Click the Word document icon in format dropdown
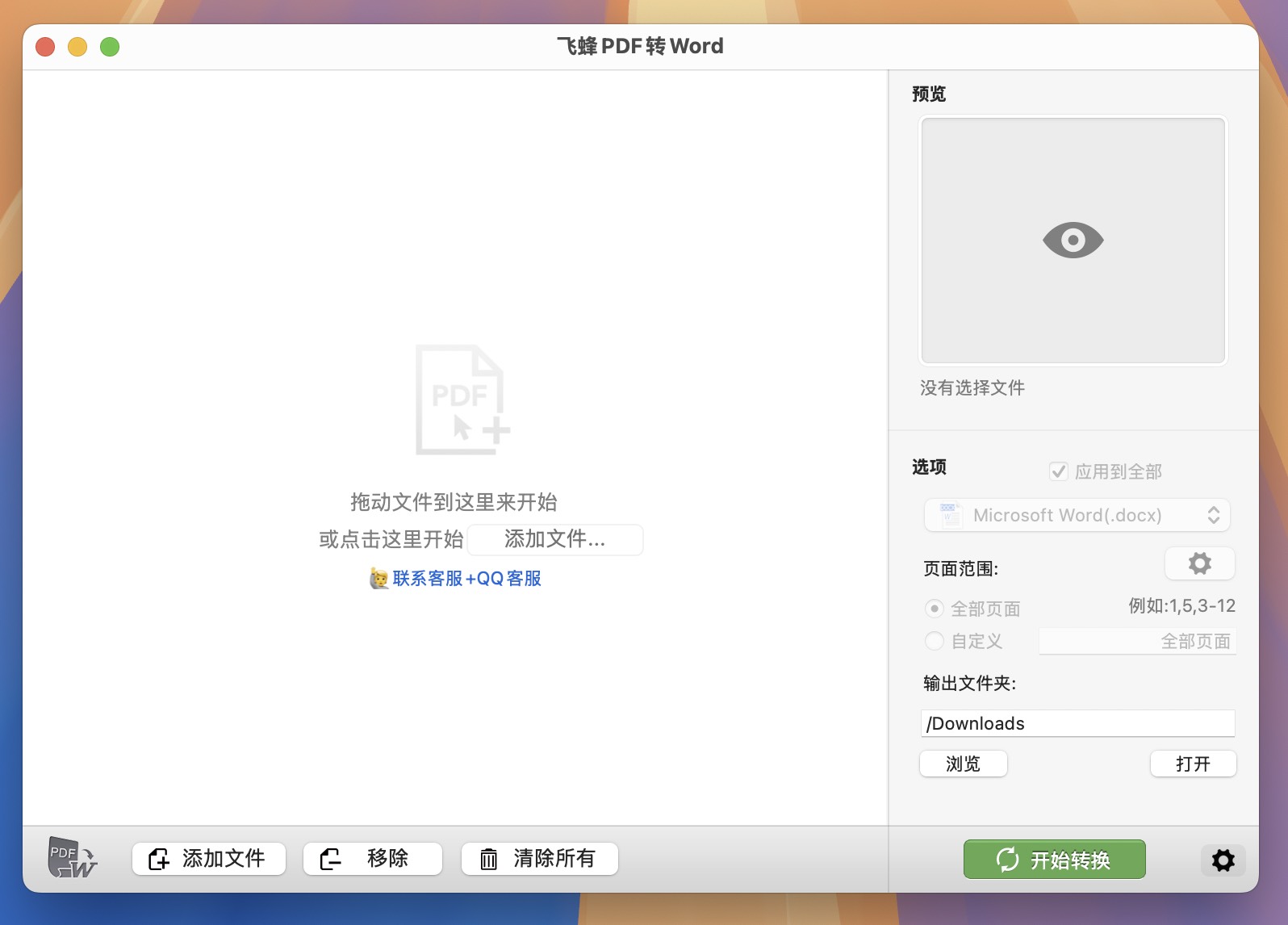Screen dimensions: 1288x925 point(951,515)
